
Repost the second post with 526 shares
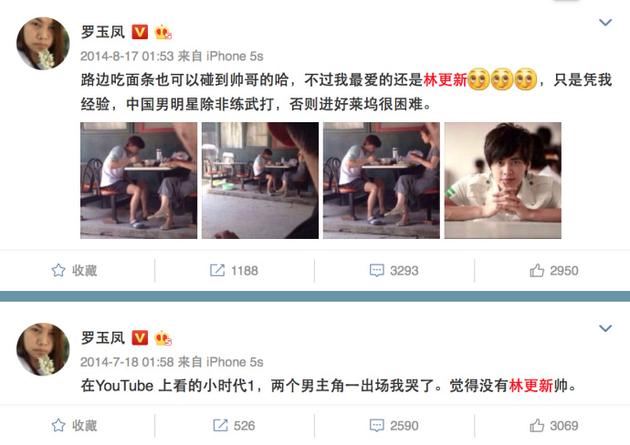(x=234, y=425)
